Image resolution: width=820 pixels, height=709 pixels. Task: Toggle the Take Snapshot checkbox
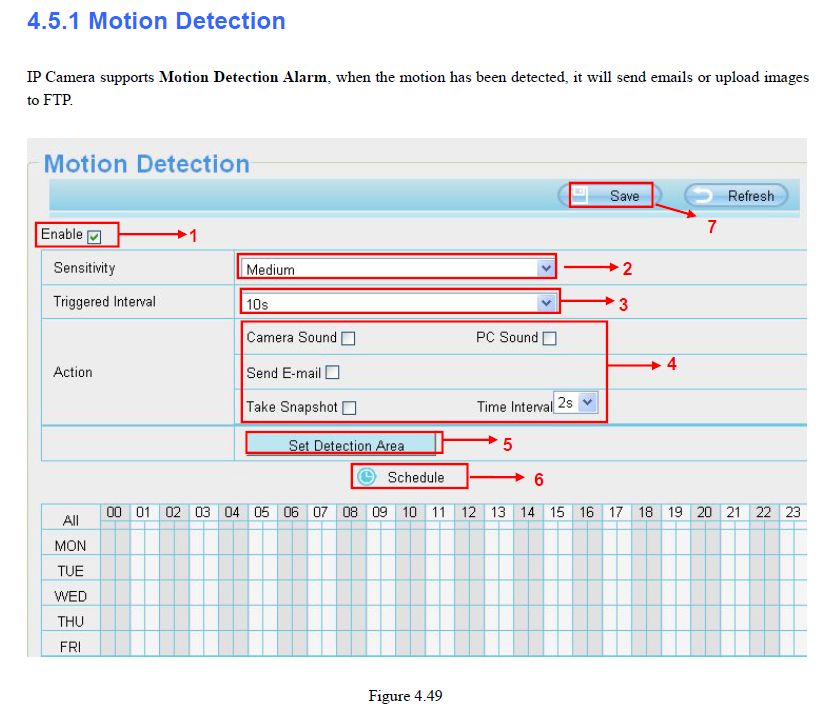coord(349,408)
